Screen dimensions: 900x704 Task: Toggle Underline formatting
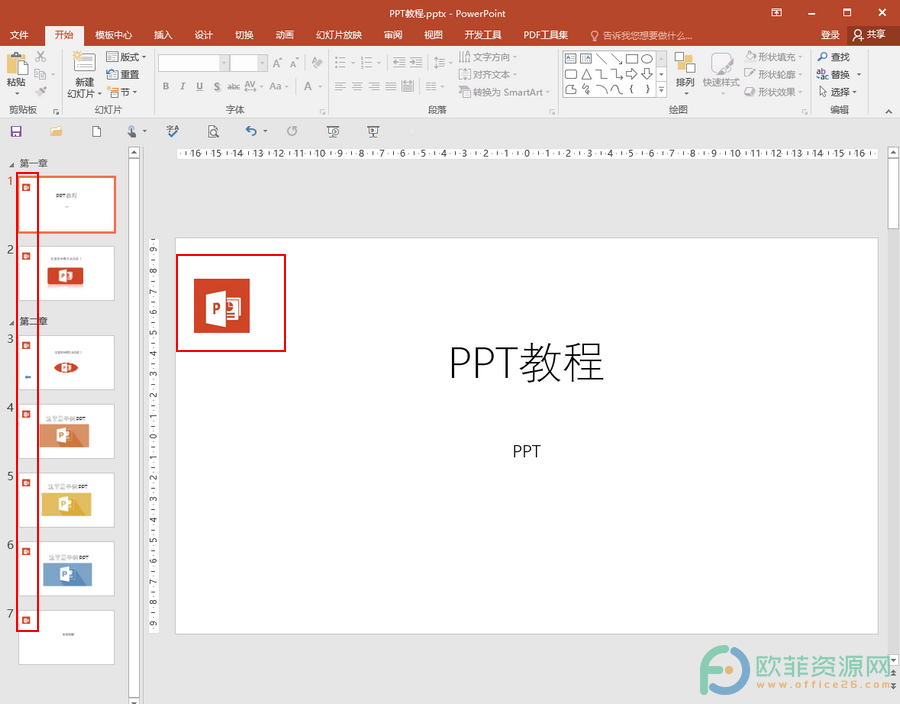pos(199,87)
